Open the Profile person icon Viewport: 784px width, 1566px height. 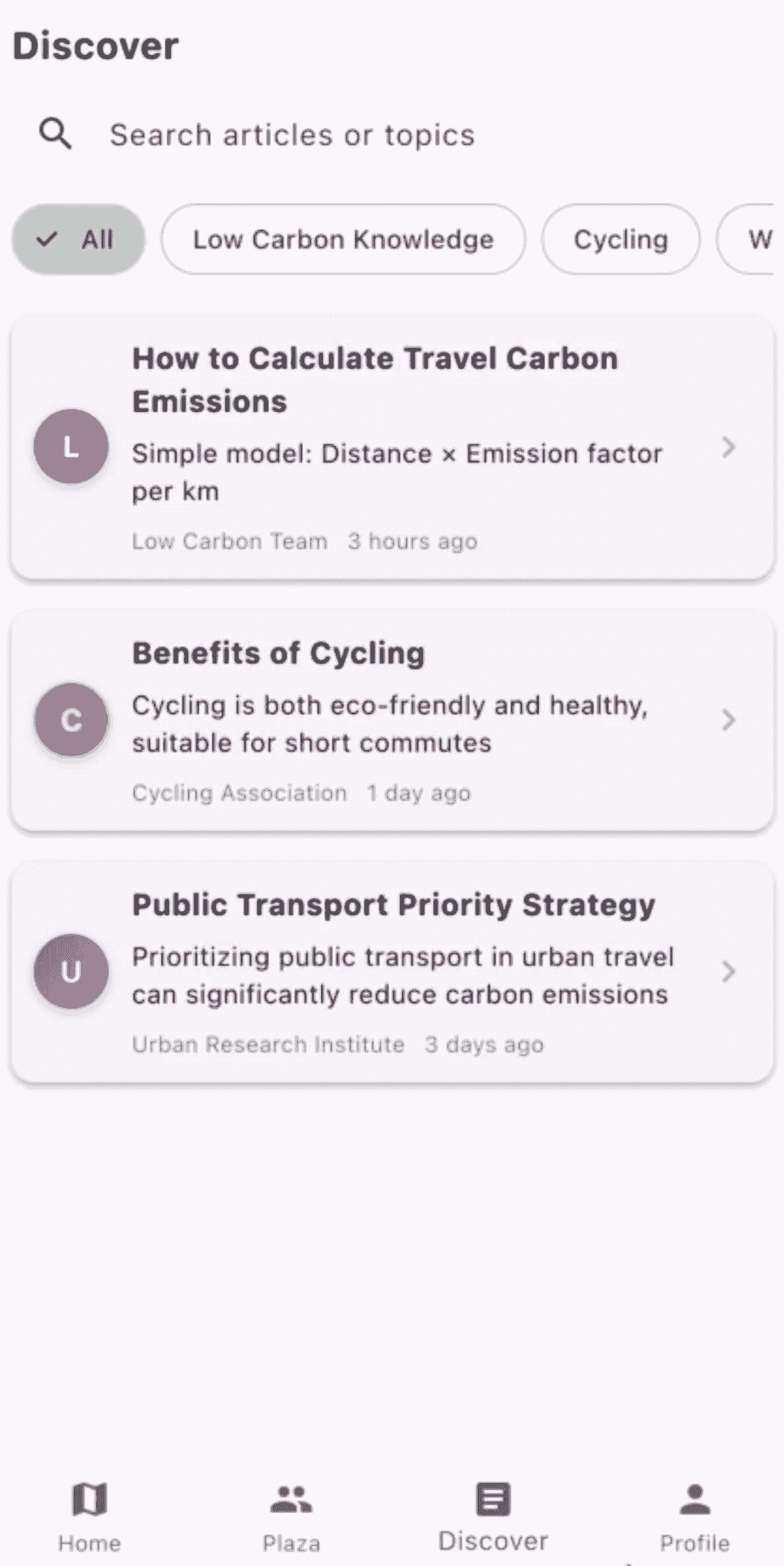coord(694,1499)
